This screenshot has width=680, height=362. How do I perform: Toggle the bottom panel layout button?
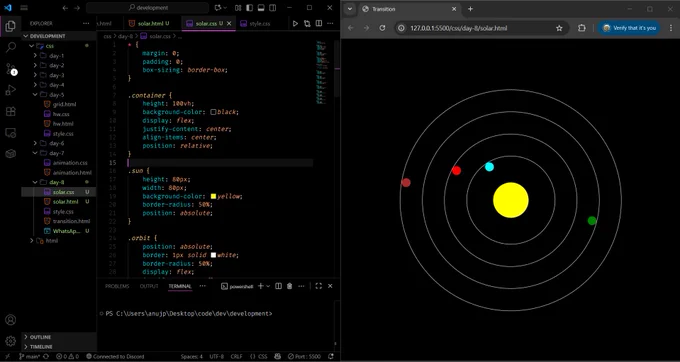click(261, 8)
